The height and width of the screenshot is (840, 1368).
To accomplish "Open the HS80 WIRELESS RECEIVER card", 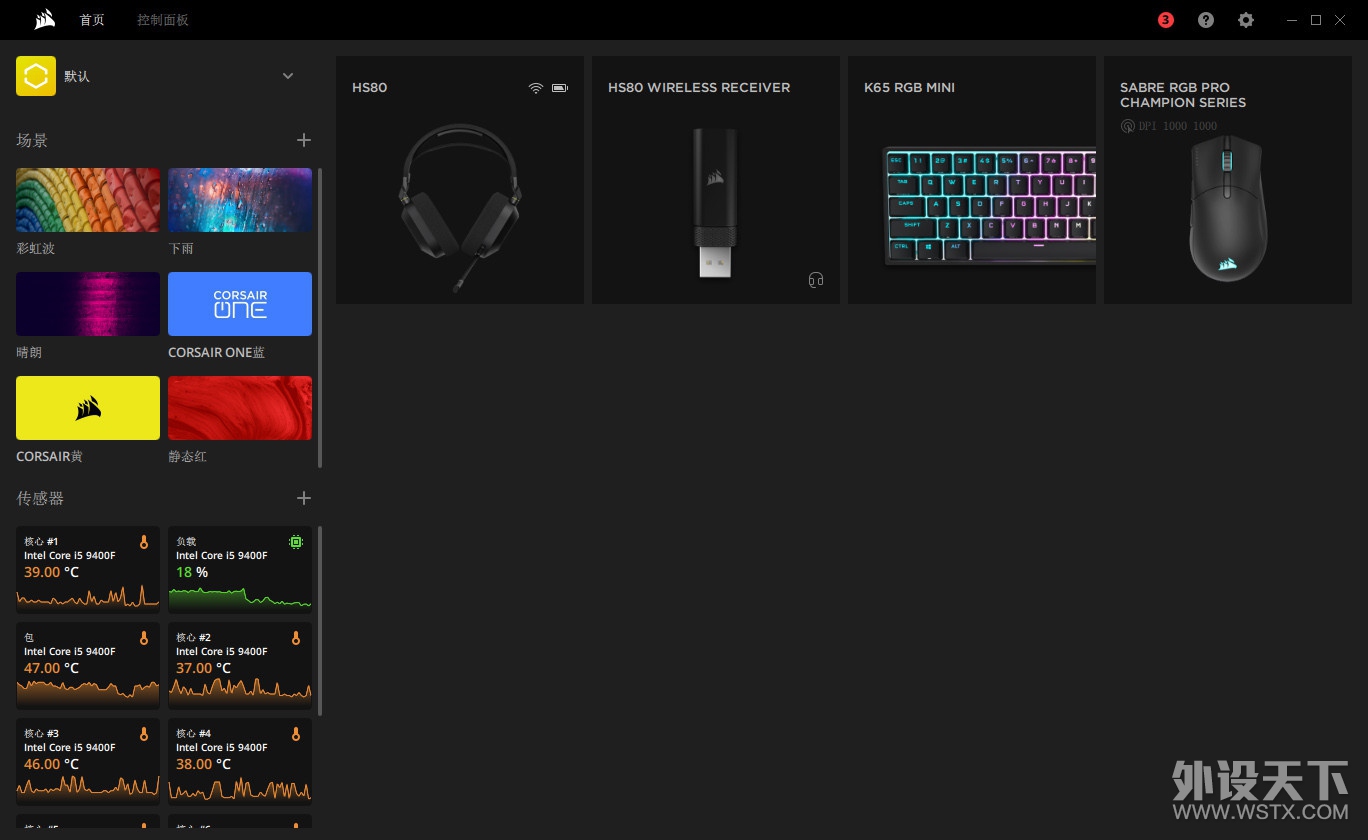I will point(716,180).
